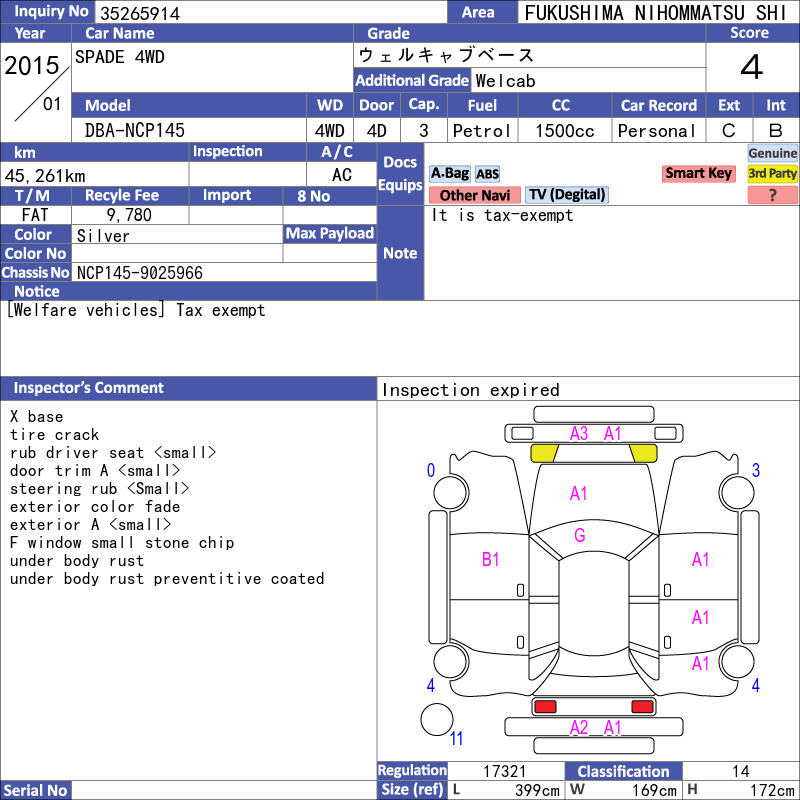
Task: Click the A2 mark on rear bumper
Action: 579,728
